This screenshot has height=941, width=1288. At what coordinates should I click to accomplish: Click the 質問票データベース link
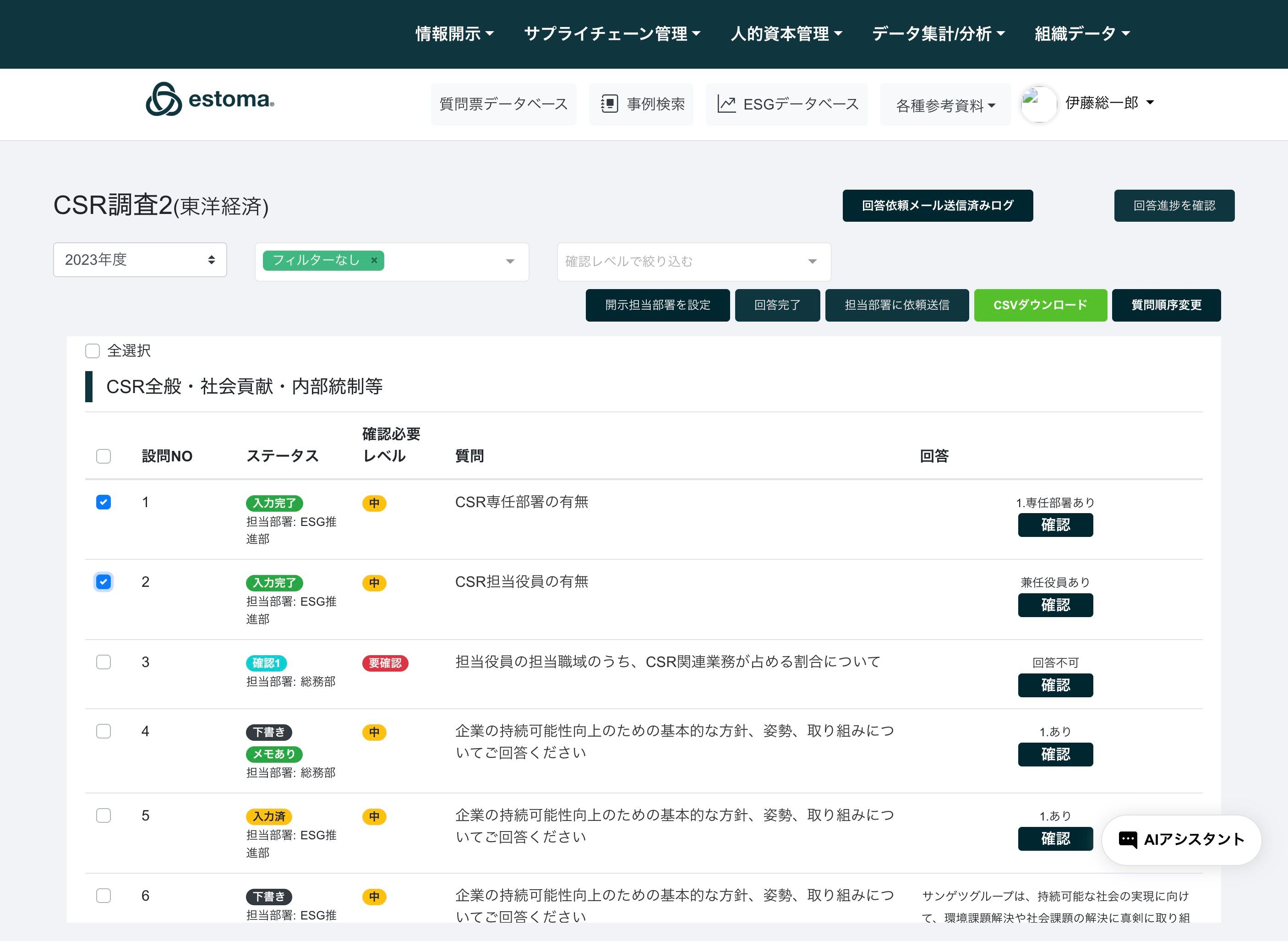[x=503, y=104]
